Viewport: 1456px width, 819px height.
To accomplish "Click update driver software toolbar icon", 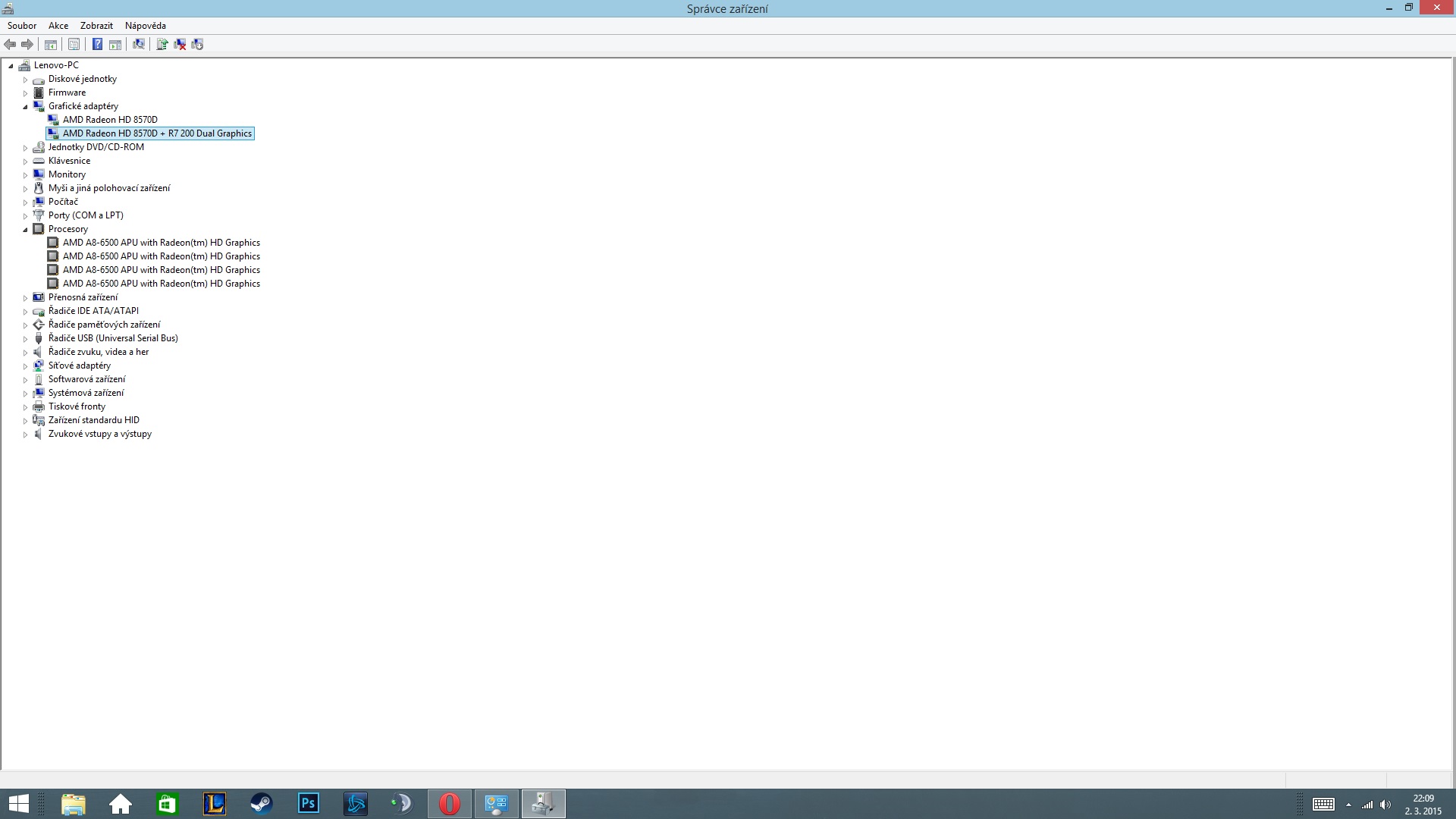I will (162, 44).
